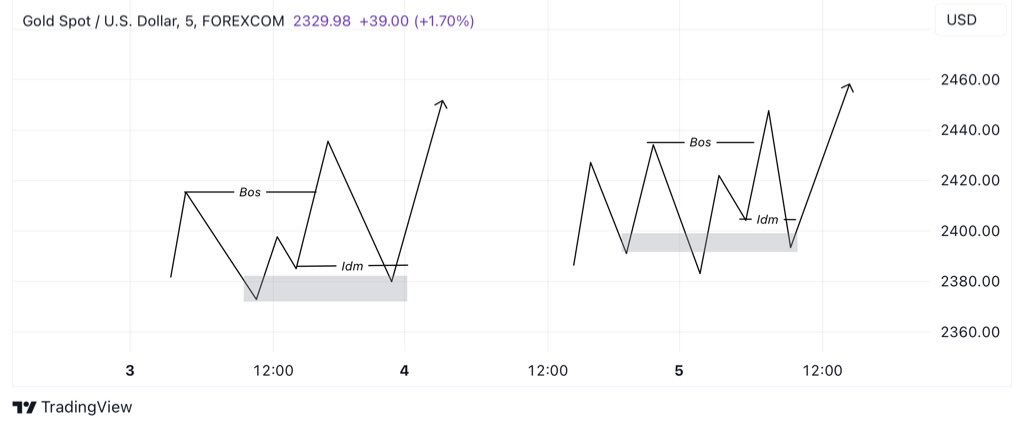Click date 5 on time axis
Viewport: 1024px width, 429px height.
click(x=679, y=372)
